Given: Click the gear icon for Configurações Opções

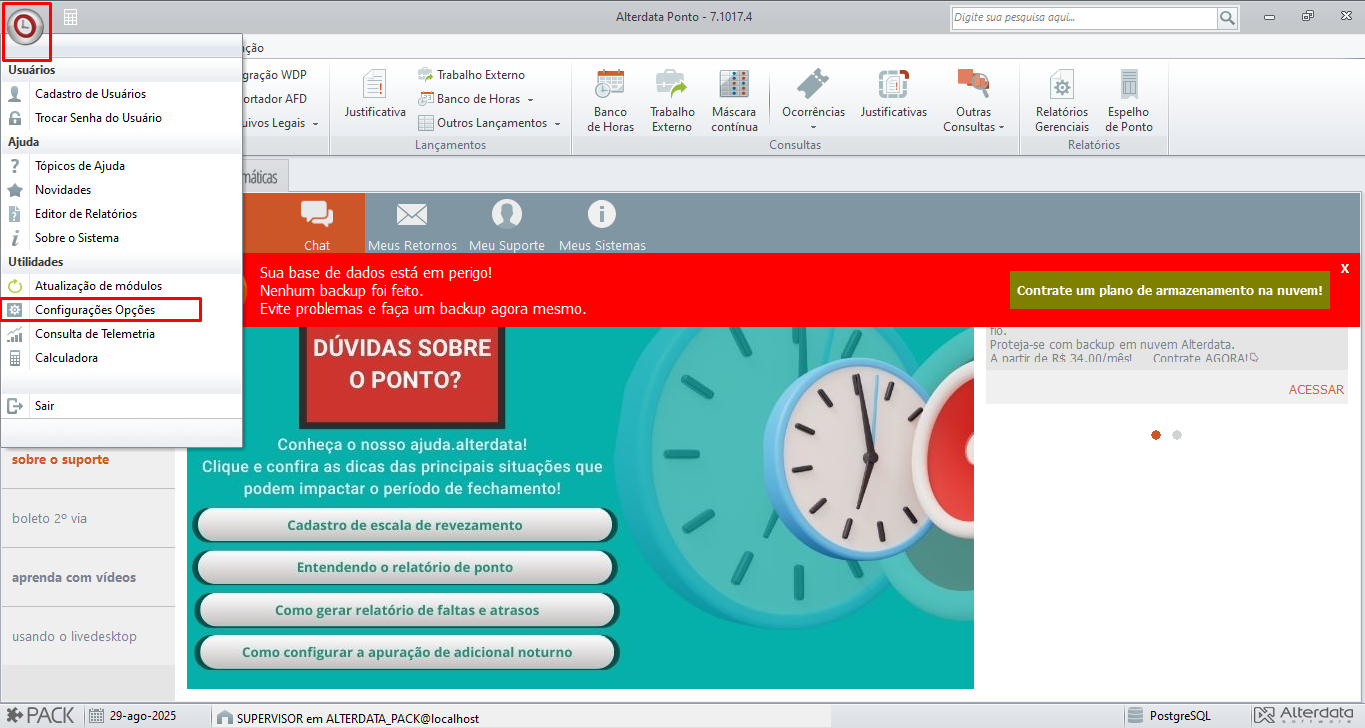Looking at the screenshot, I should tap(15, 310).
